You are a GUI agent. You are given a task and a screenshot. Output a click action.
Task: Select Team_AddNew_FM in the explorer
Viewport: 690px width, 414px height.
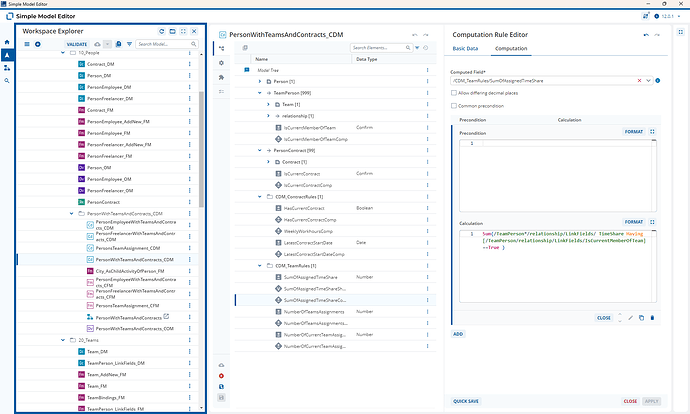pyautogui.click(x=106, y=375)
